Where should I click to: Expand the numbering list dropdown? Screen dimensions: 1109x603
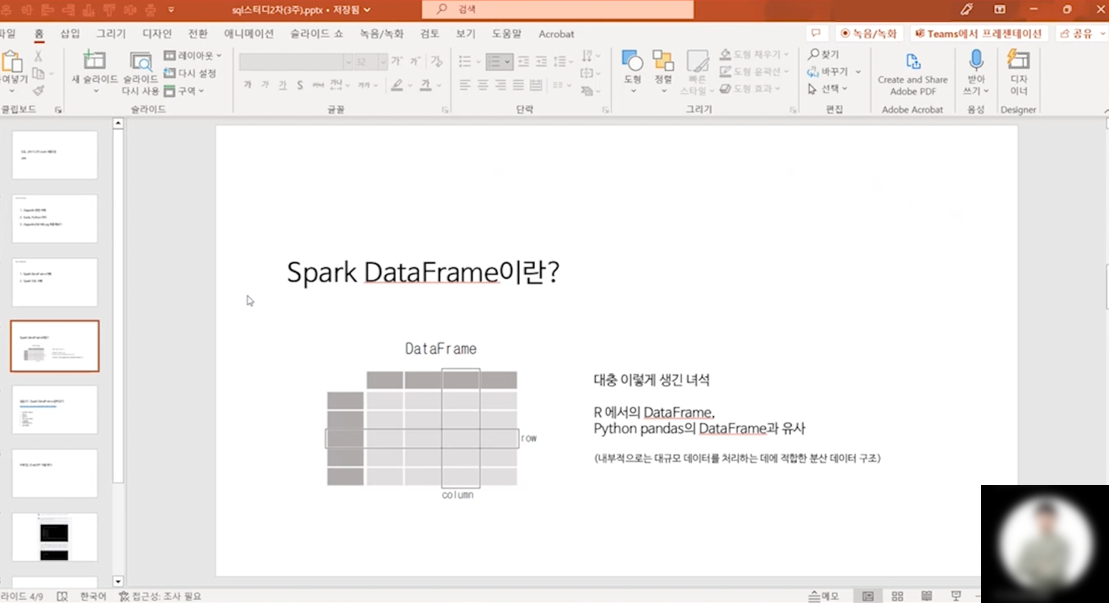click(x=507, y=62)
